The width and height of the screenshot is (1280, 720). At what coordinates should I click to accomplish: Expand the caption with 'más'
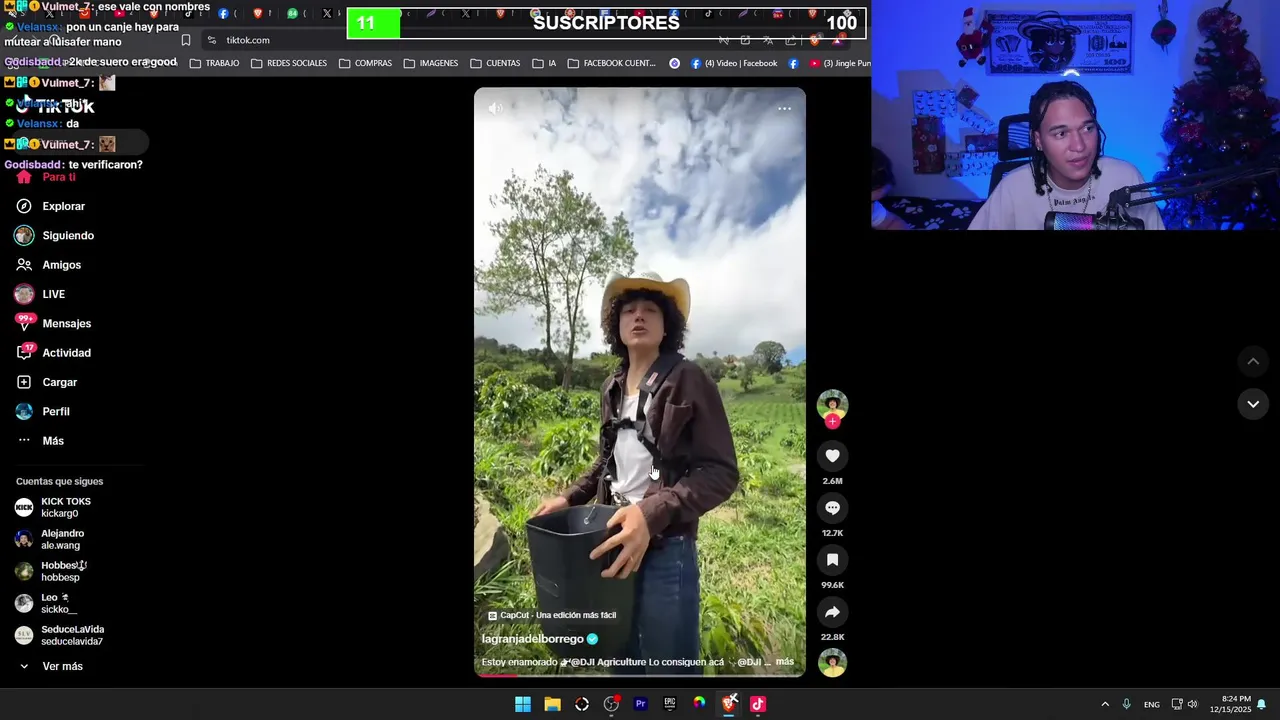[x=785, y=662]
